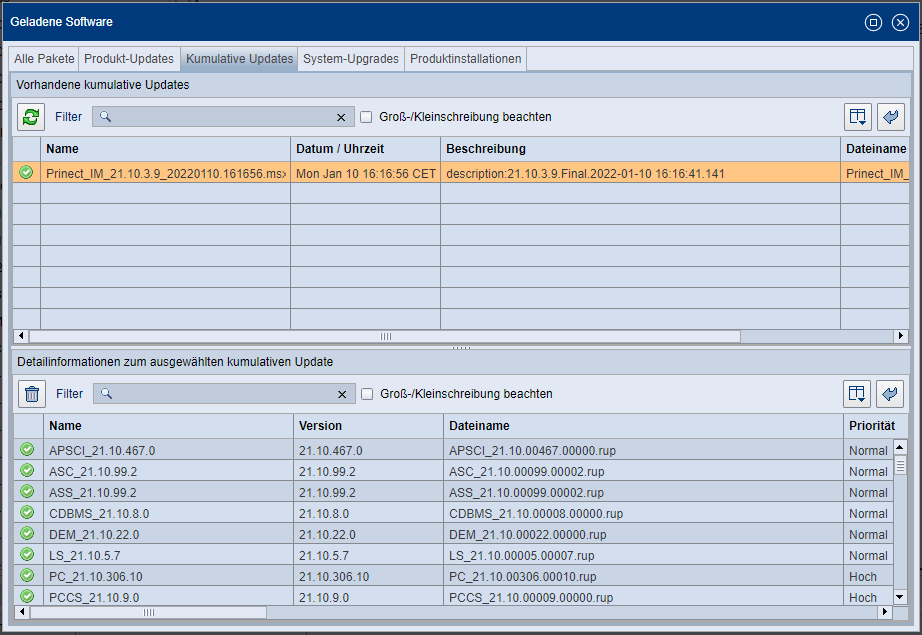Viewport: 922px width, 635px height.
Task: Switch to Alle Pakete tab
Action: click(44, 59)
